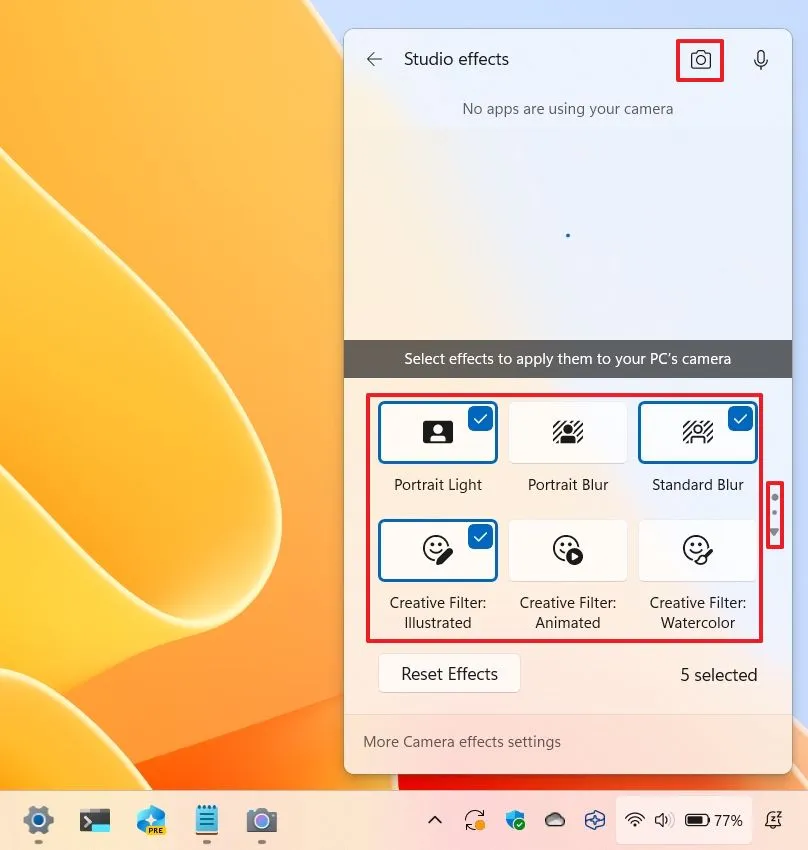Select the Creative Filter: Watercolor effect tile

click(x=697, y=550)
